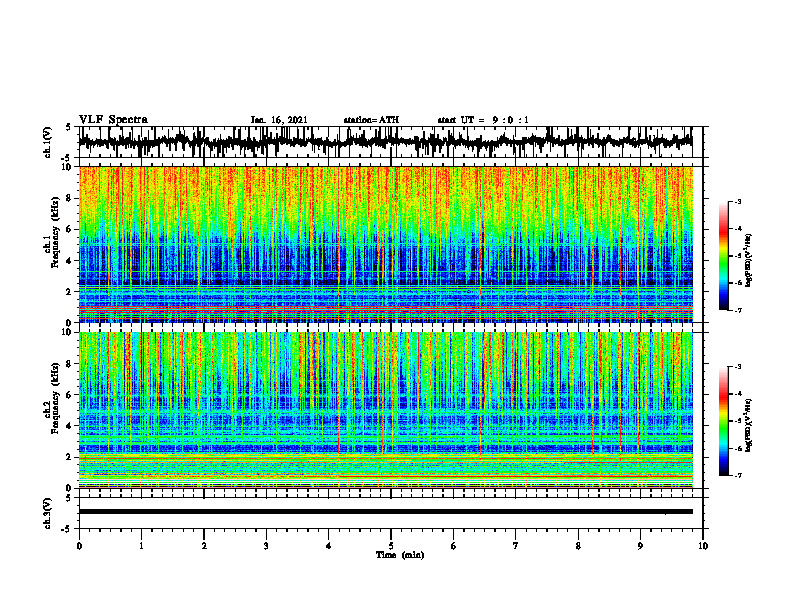792x612 pixels.
Task: Click the ch.1 "Frequency (kHz)" axis label
Action: 56,232
